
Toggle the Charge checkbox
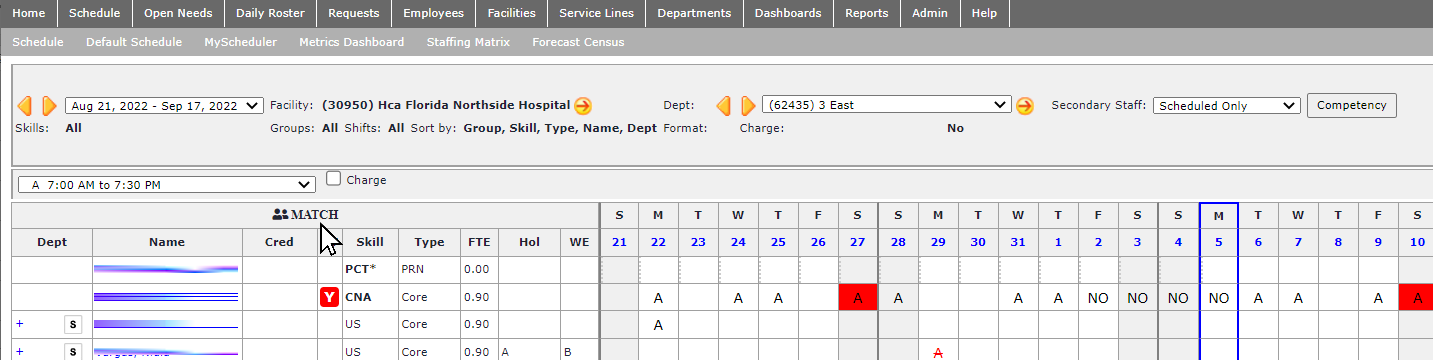coord(334,179)
